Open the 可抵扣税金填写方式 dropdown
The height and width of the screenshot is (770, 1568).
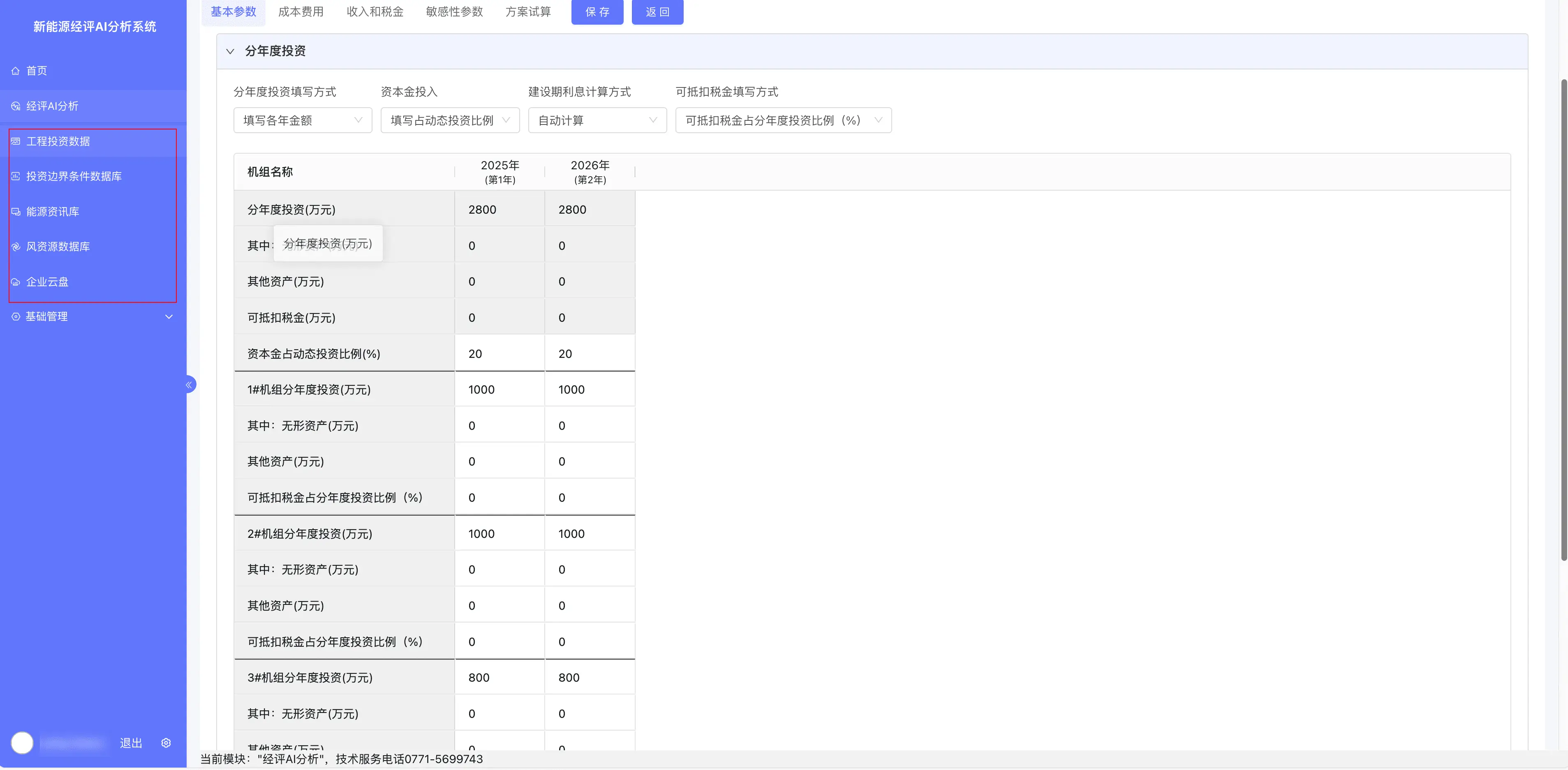(x=783, y=120)
